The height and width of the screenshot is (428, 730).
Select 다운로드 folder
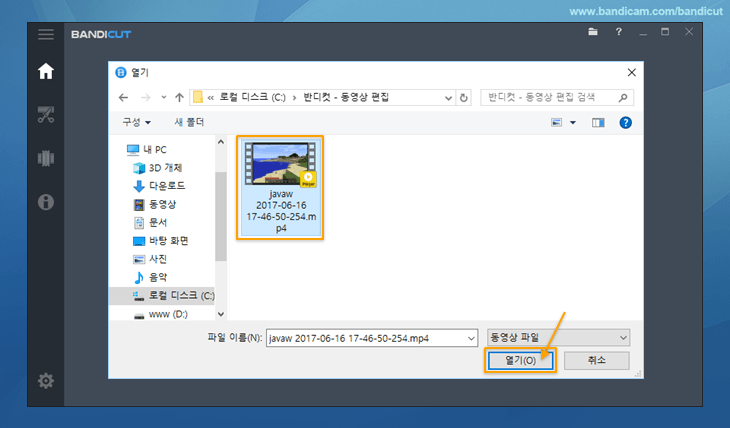pyautogui.click(x=159, y=186)
